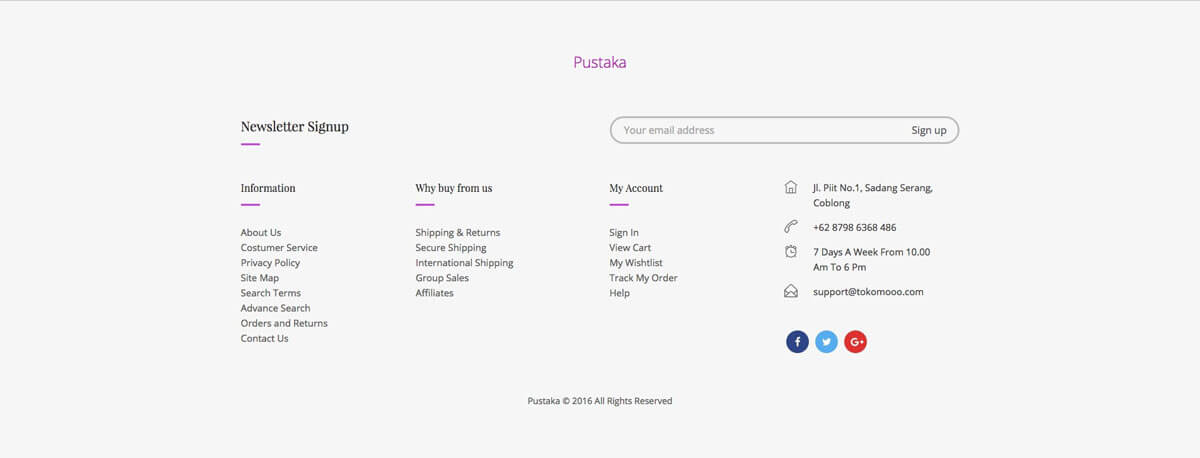This screenshot has width=1200, height=458.
Task: Select Shipping & Returns link
Action: 457,233
